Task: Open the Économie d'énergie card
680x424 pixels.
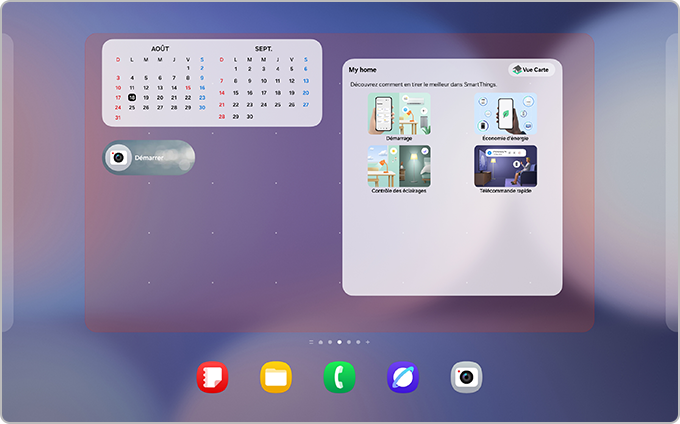Action: [x=505, y=116]
